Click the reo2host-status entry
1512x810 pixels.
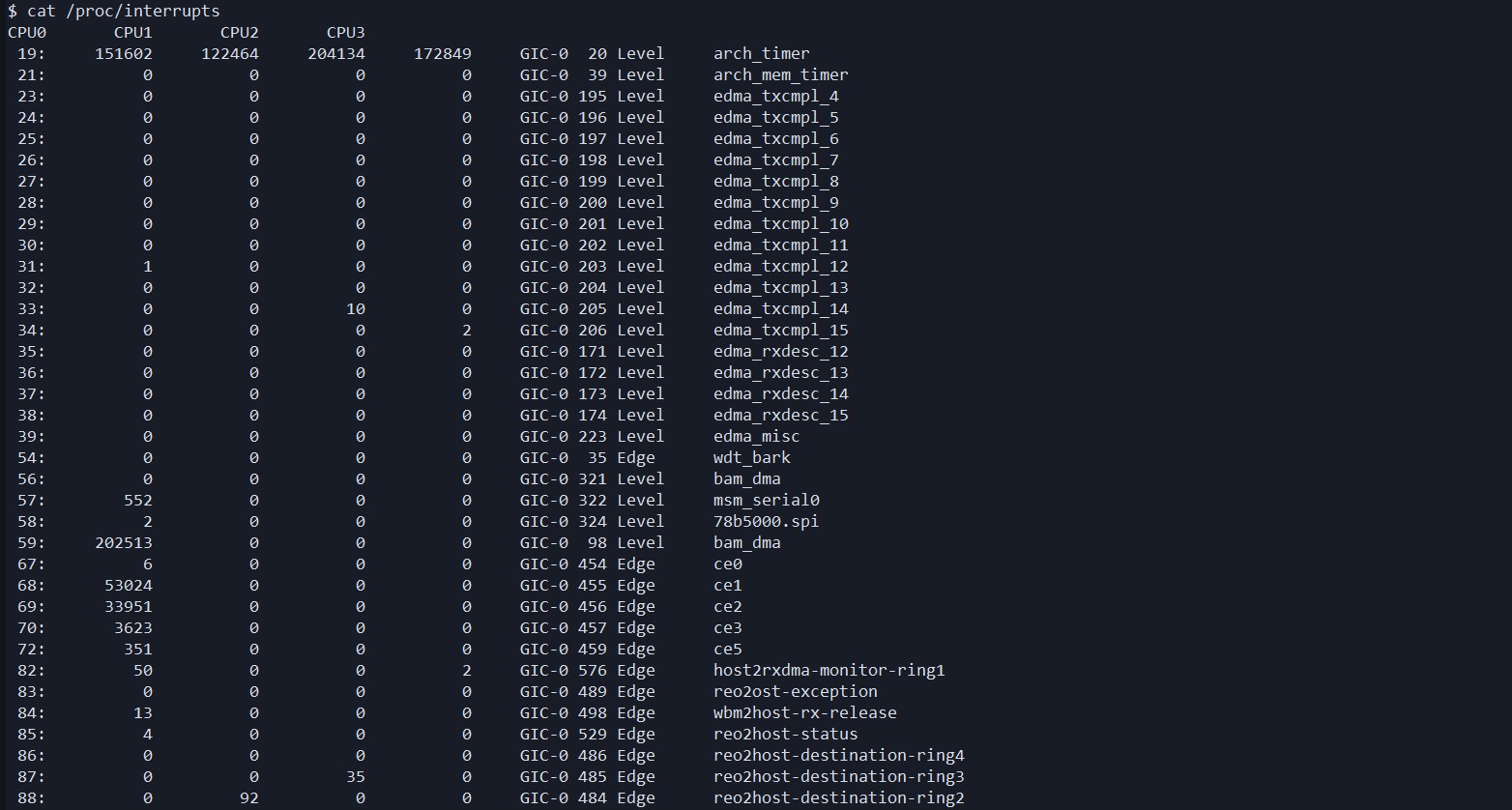[x=786, y=735]
